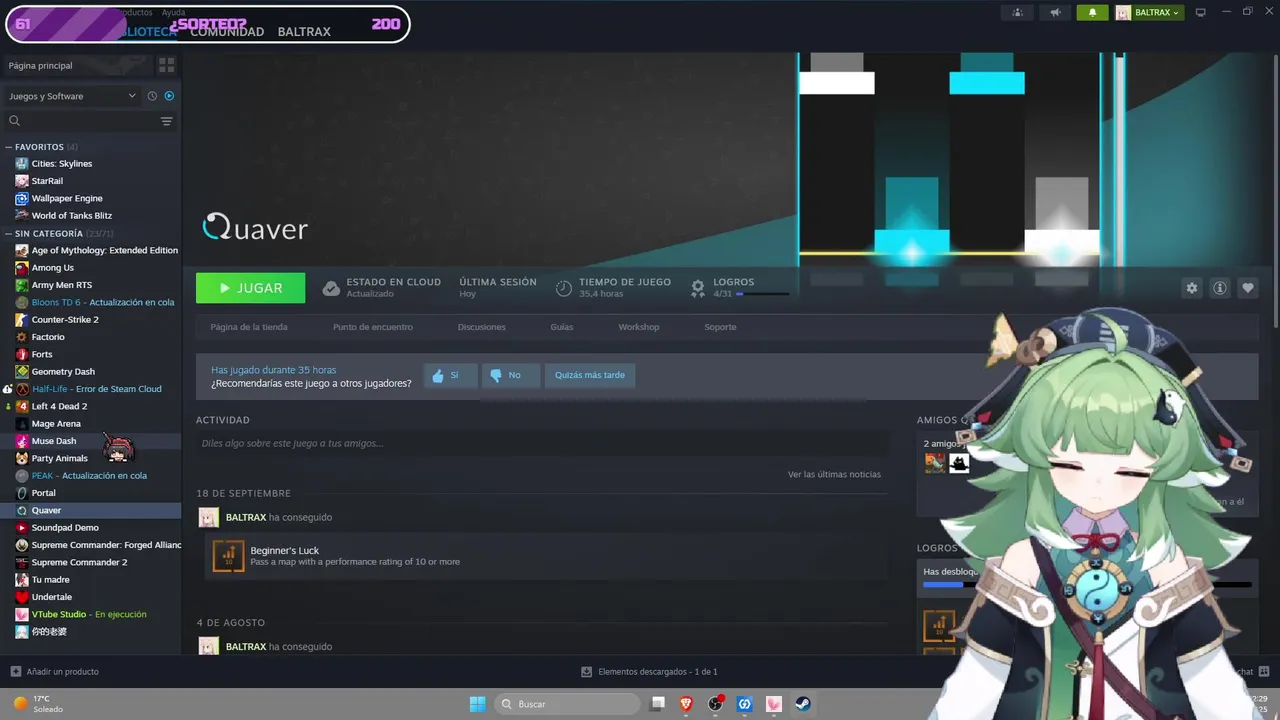Select Undertale in the library
This screenshot has width=1280, height=720.
52,597
